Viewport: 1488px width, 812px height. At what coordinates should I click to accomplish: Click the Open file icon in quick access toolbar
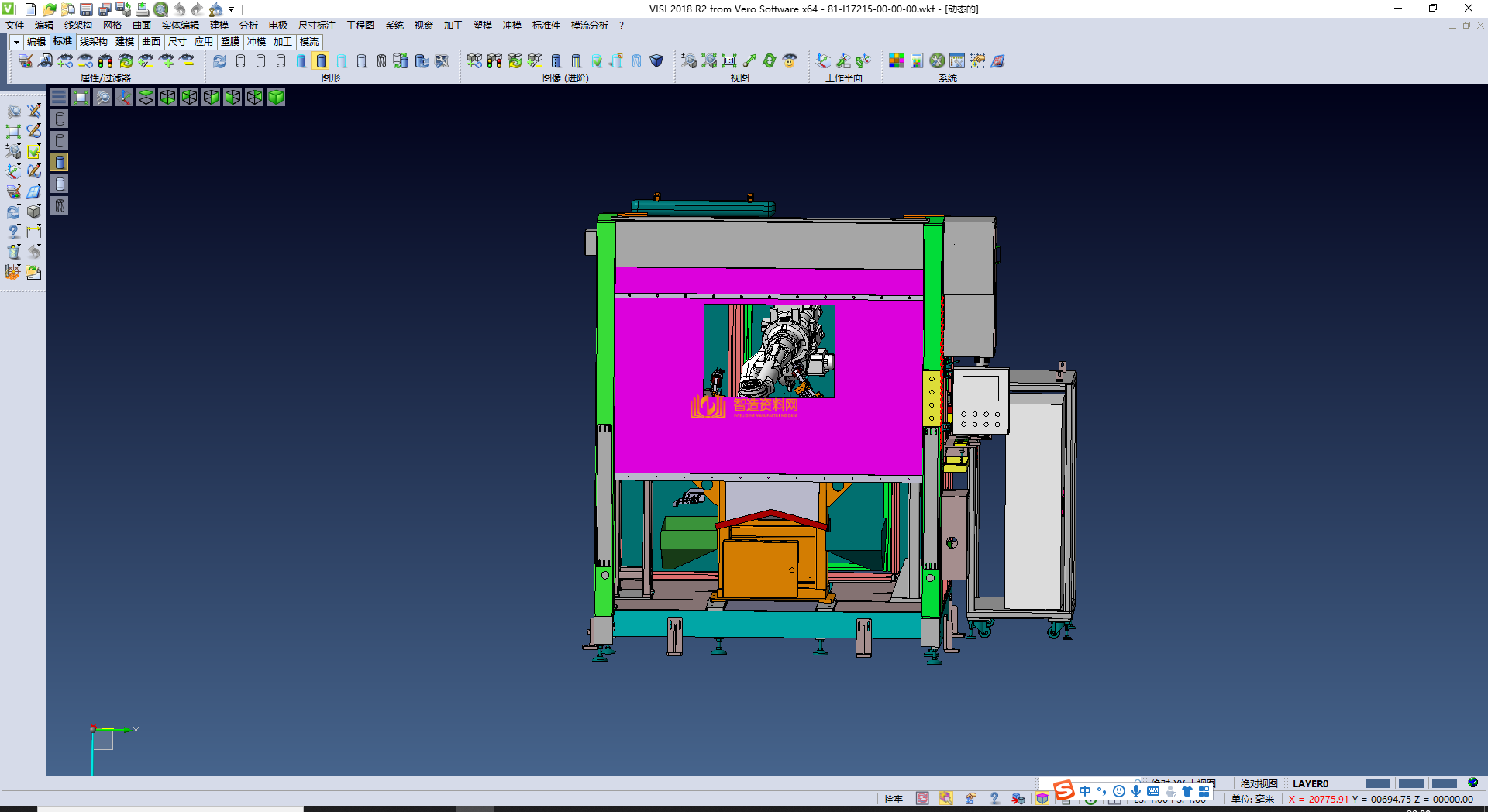pyautogui.click(x=49, y=9)
